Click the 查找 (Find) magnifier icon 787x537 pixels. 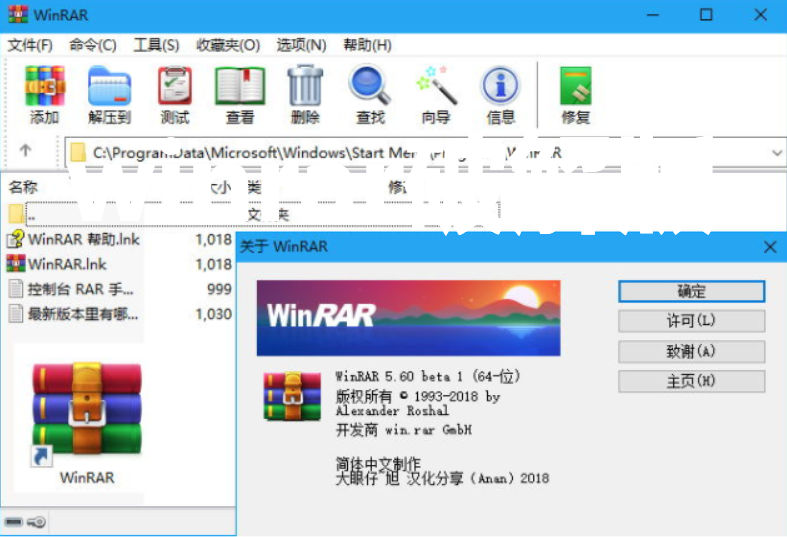370,85
